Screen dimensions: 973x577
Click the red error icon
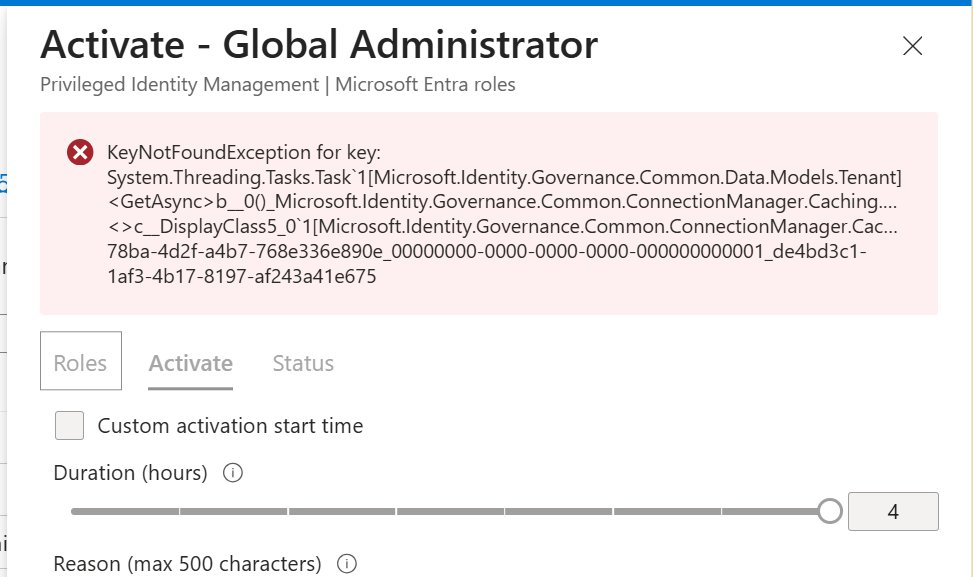(80, 152)
